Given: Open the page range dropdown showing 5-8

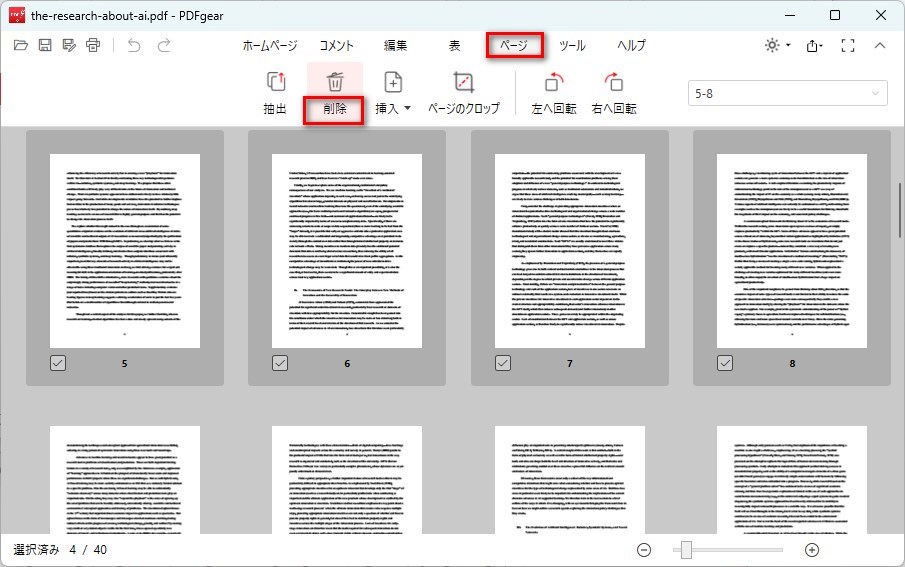Looking at the screenshot, I should tap(787, 94).
